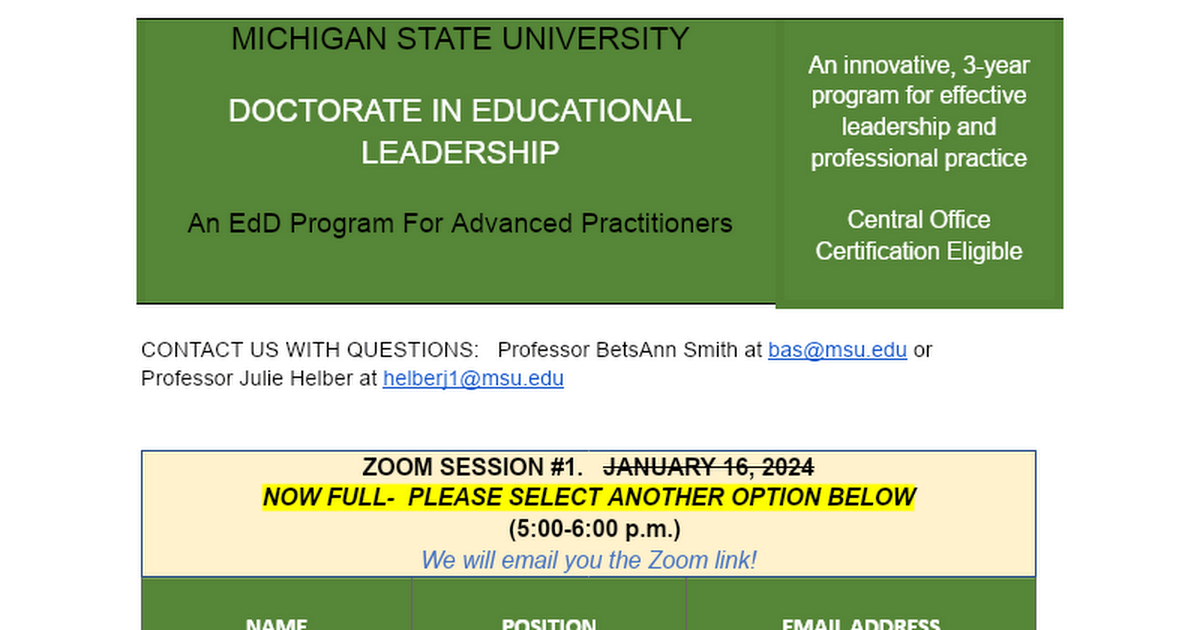Image resolution: width=1200 pixels, height=630 pixels.
Task: Click 'We will email you the Zoom link!' text
Action: (x=588, y=560)
